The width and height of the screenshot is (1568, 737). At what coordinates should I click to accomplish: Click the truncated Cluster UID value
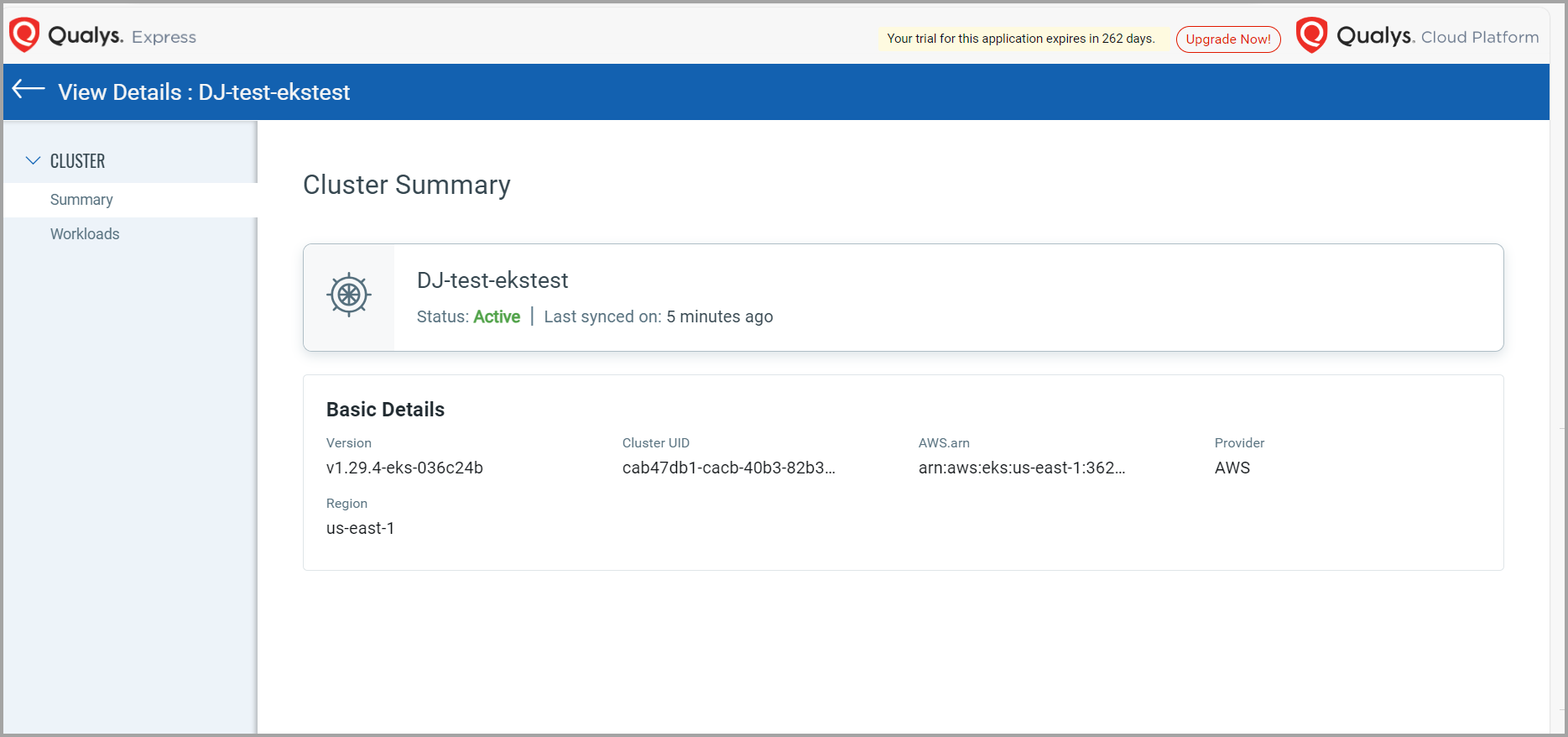tap(728, 468)
